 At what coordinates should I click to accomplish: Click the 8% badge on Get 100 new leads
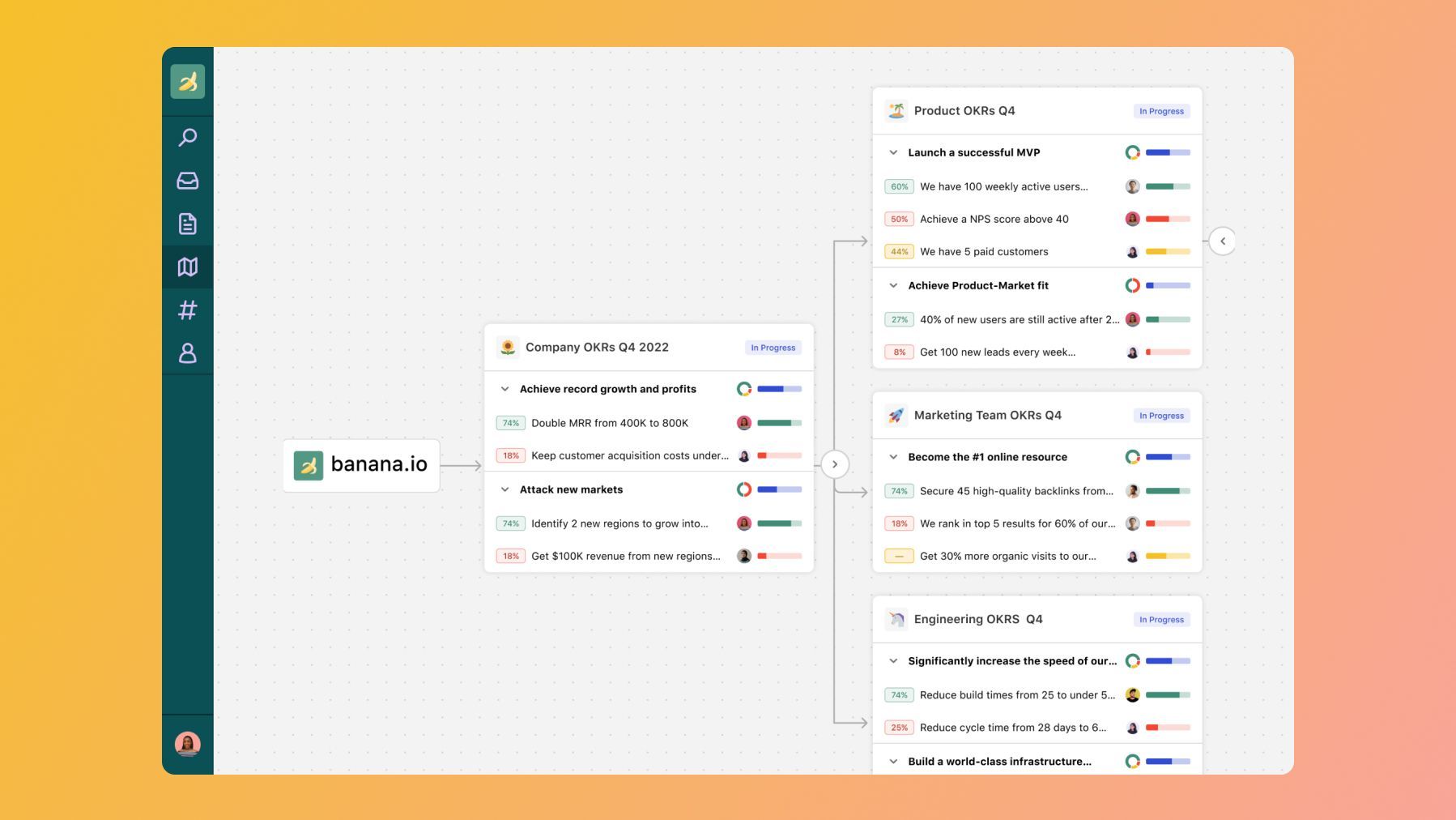(899, 352)
